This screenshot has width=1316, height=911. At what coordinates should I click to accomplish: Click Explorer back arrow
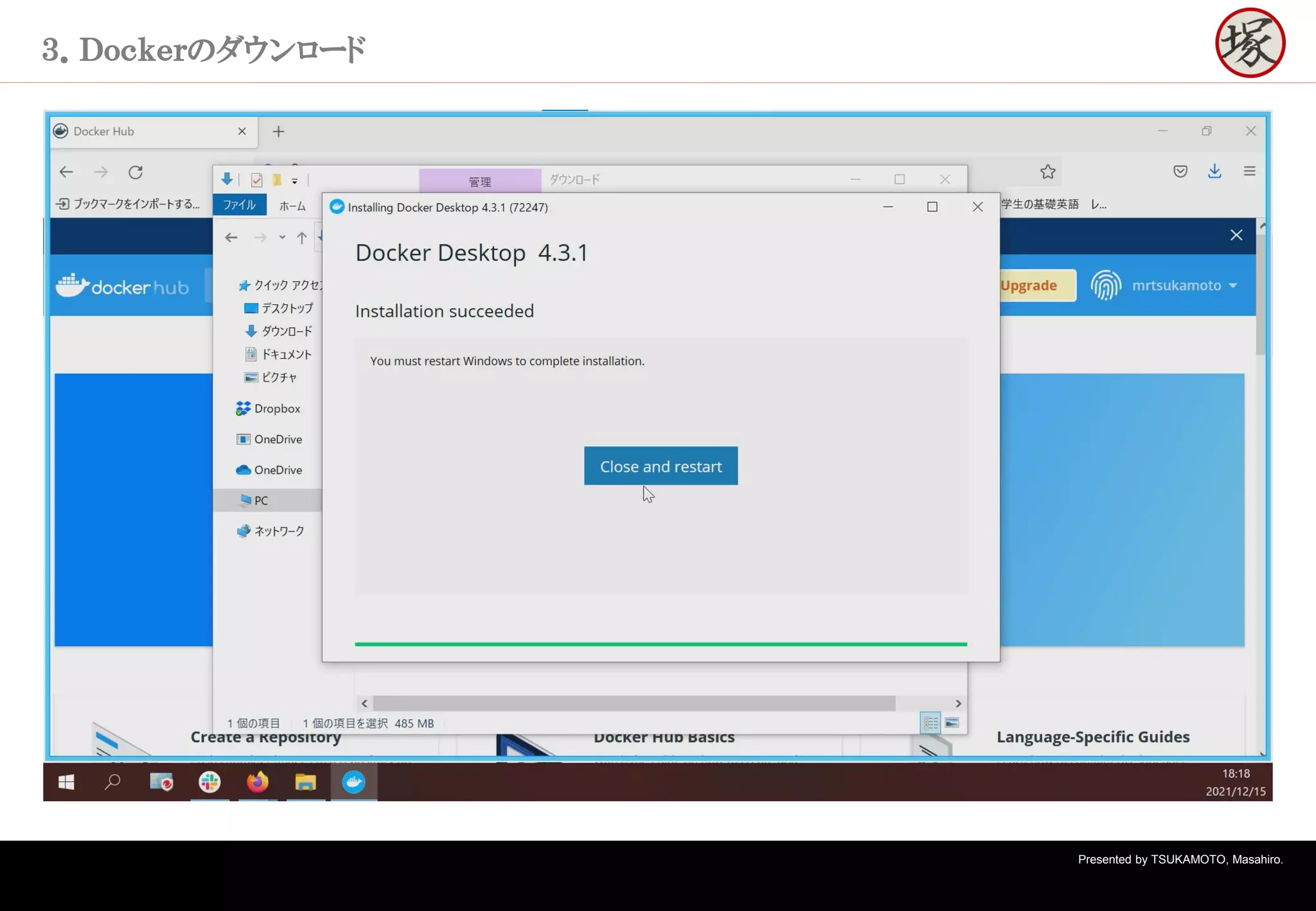[x=231, y=238]
